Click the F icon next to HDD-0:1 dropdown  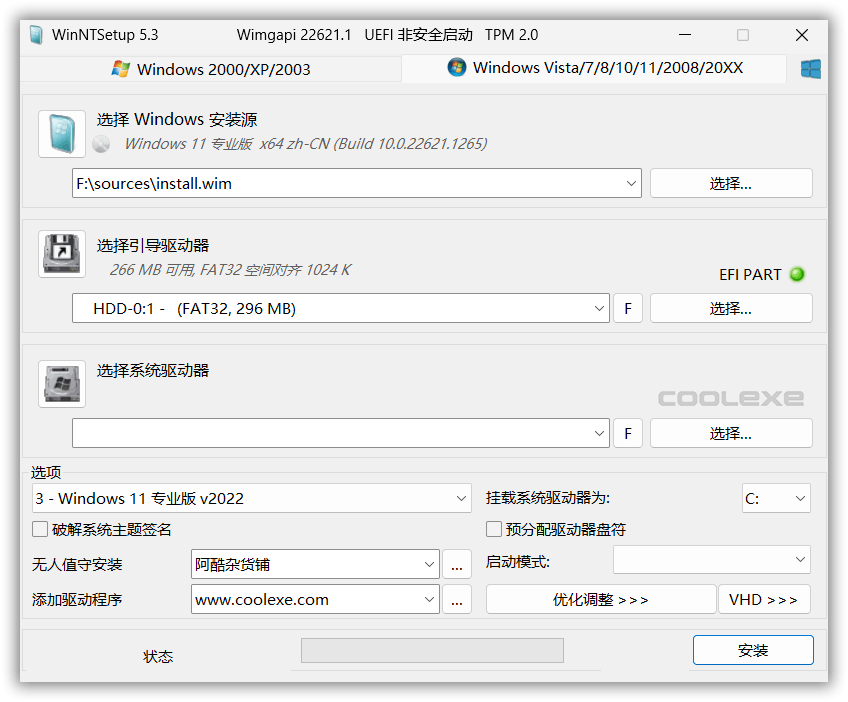click(x=628, y=308)
